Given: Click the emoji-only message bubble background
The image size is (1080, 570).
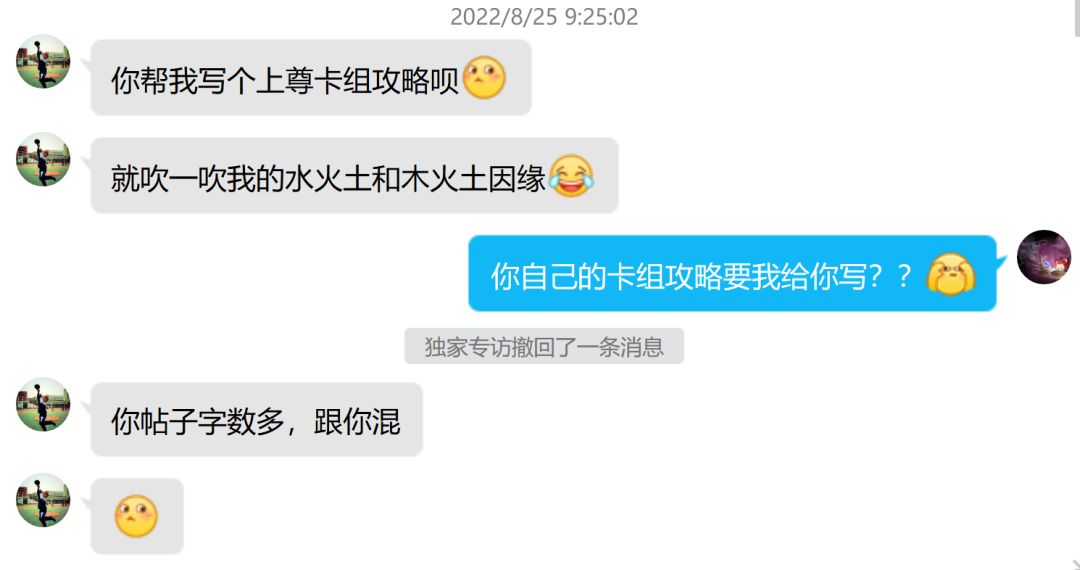Looking at the screenshot, I should [x=137, y=516].
